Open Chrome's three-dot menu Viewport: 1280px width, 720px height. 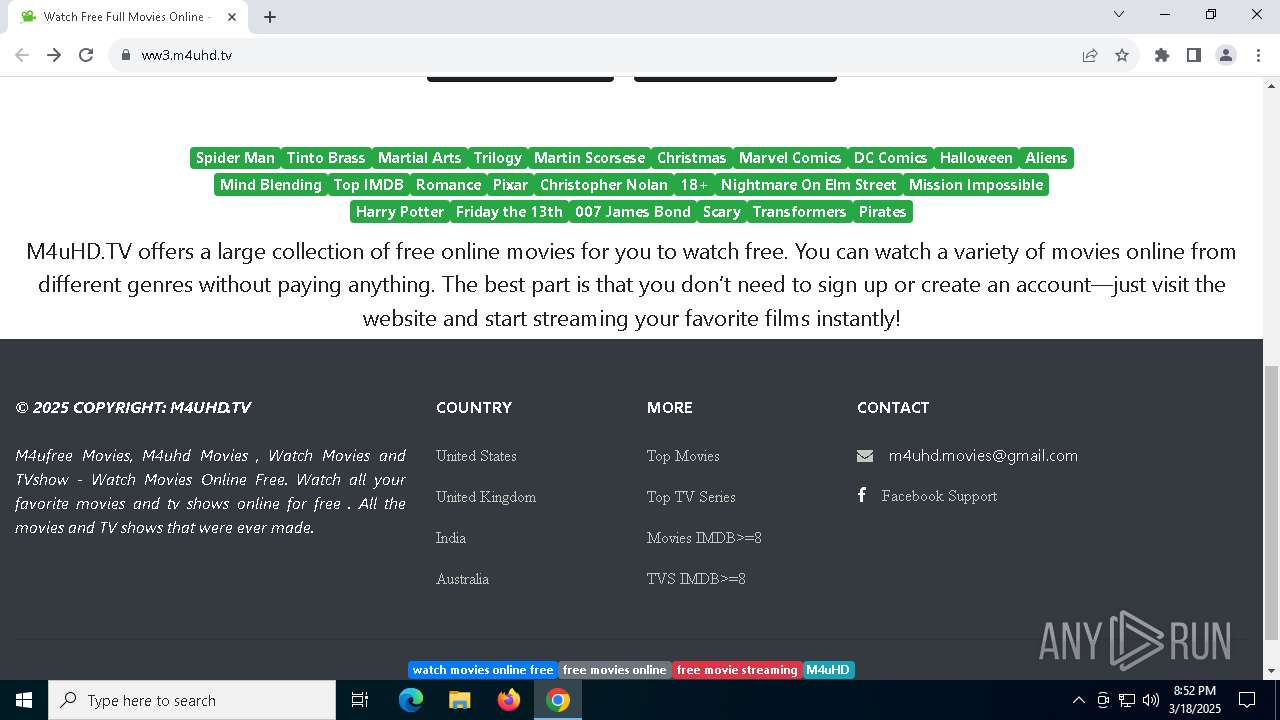point(1257,55)
